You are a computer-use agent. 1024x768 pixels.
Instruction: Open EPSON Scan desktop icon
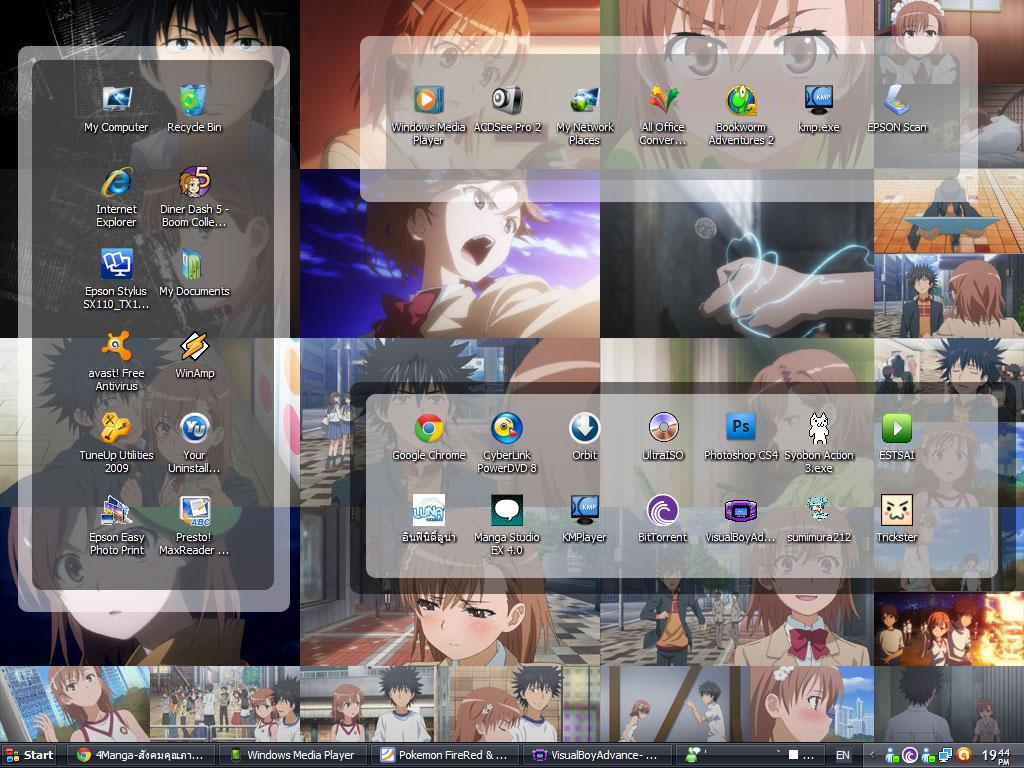coord(897,108)
